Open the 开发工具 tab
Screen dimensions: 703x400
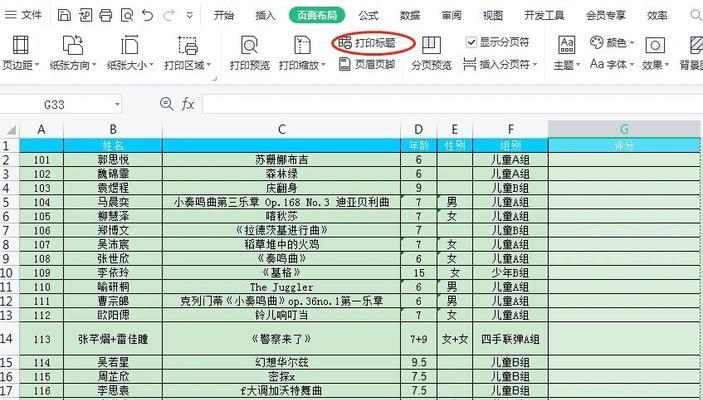(544, 15)
